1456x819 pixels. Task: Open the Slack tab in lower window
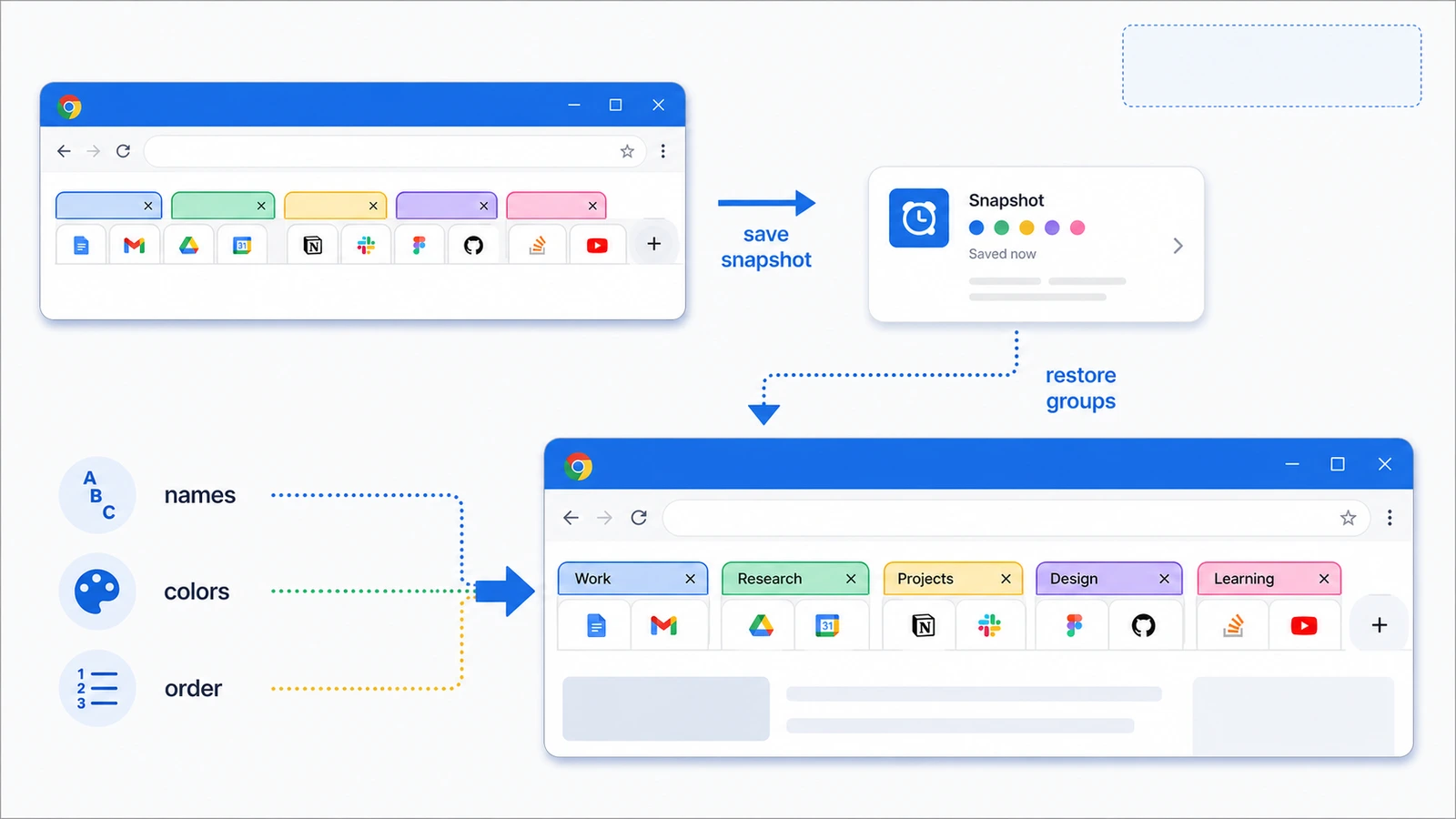click(x=989, y=626)
